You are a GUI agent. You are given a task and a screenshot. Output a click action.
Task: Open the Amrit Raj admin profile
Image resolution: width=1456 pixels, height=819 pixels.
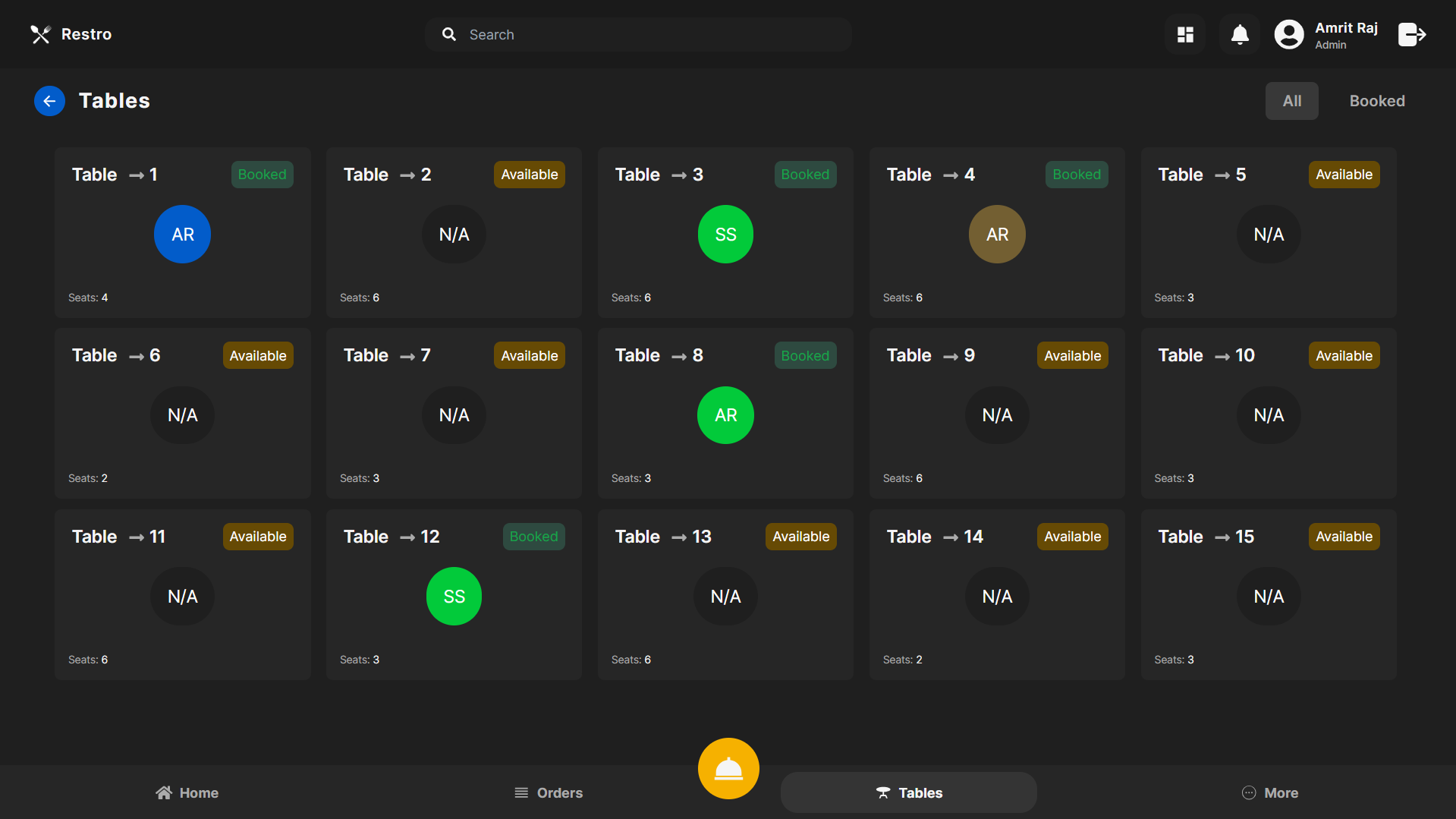tap(1325, 34)
